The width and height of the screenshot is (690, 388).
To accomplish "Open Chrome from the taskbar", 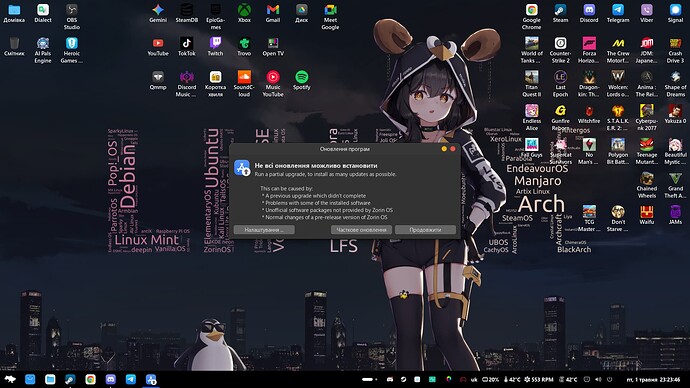I will pyautogui.click(x=91, y=379).
